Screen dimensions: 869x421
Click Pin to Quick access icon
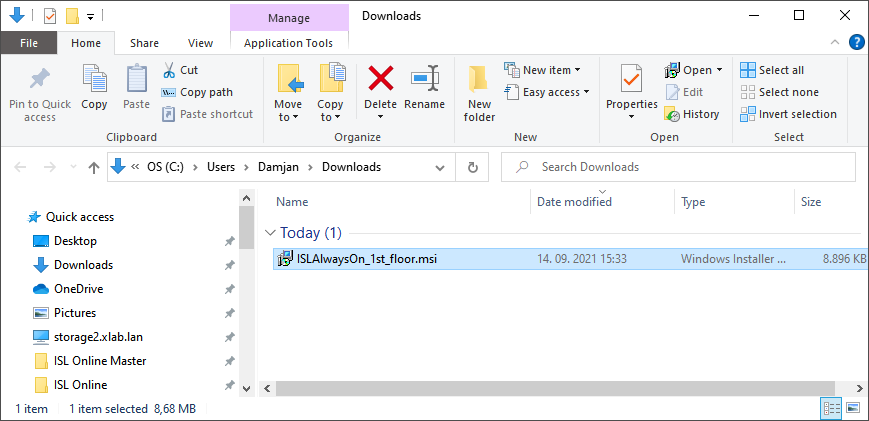coord(40,79)
